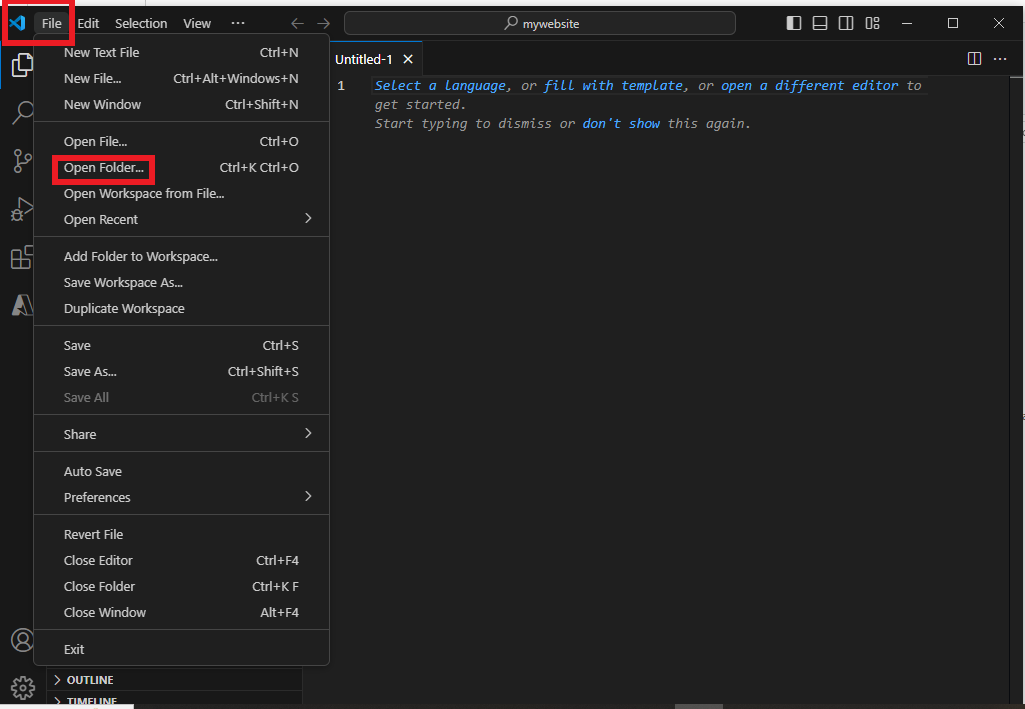Click the Customize Layout icon
Image resolution: width=1025 pixels, height=709 pixels.
click(x=872, y=23)
